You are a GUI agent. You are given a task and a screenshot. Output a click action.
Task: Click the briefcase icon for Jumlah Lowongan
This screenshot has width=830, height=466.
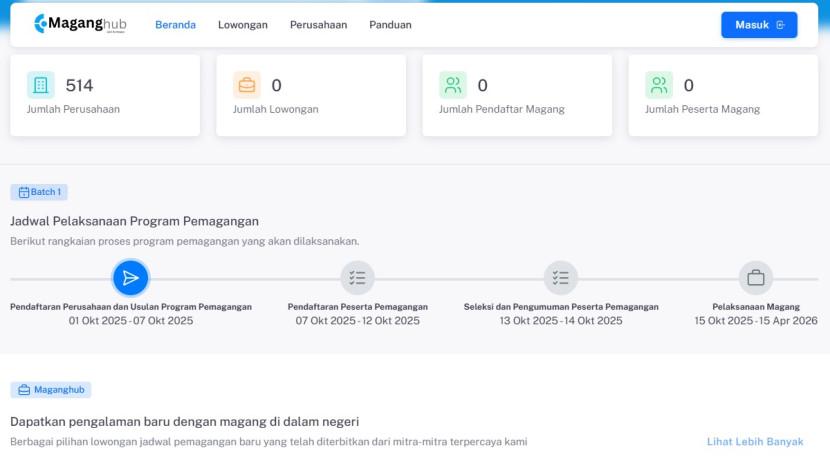pos(247,85)
